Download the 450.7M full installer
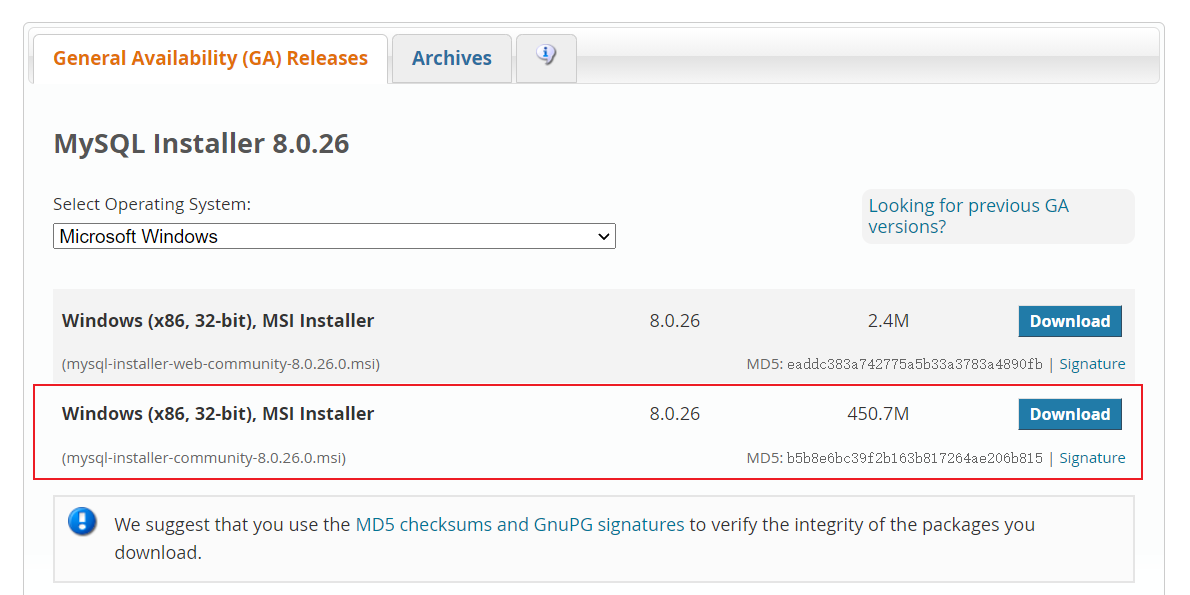This screenshot has width=1190, height=595. [x=1070, y=414]
